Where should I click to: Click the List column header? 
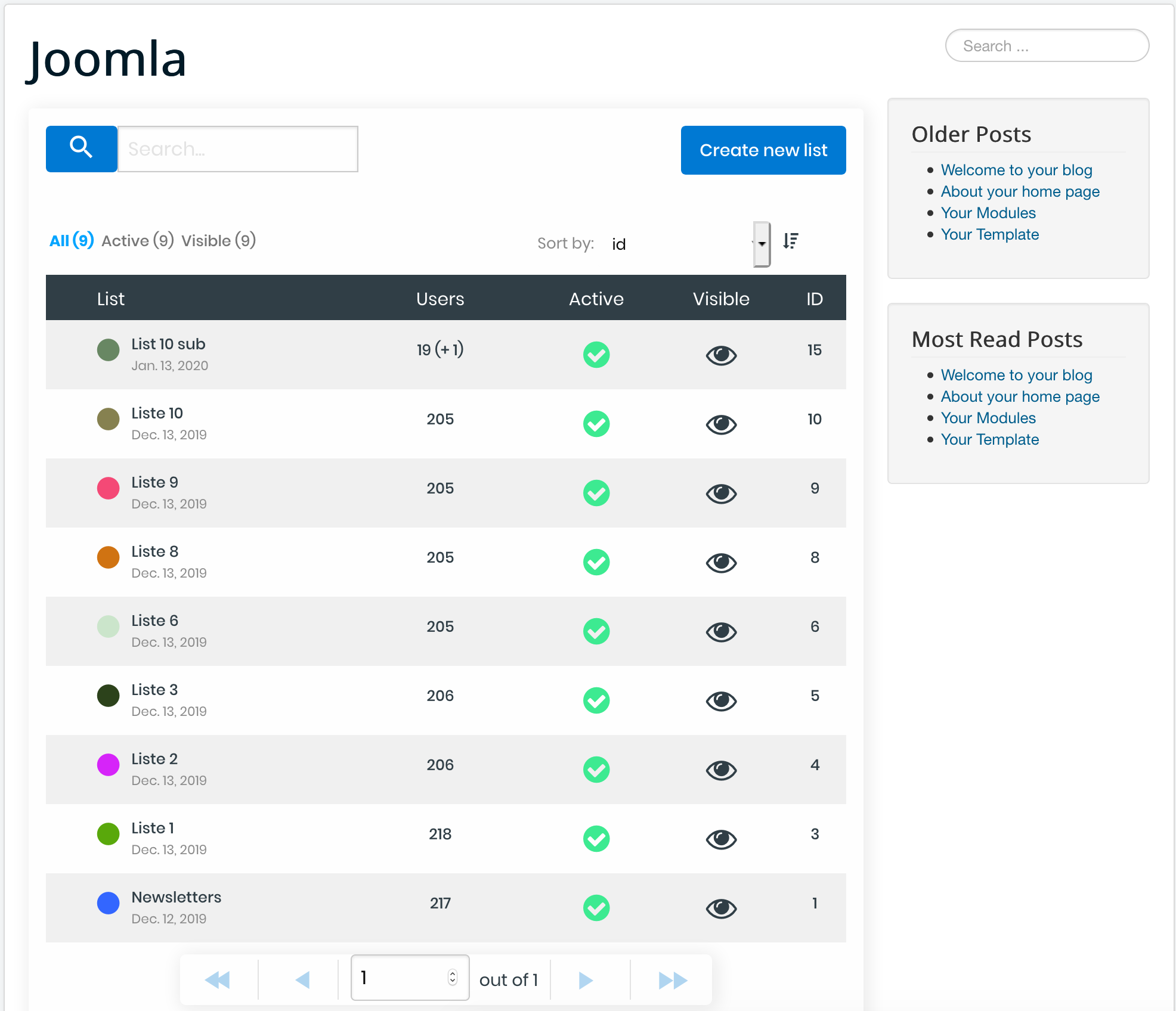pyautogui.click(x=111, y=299)
